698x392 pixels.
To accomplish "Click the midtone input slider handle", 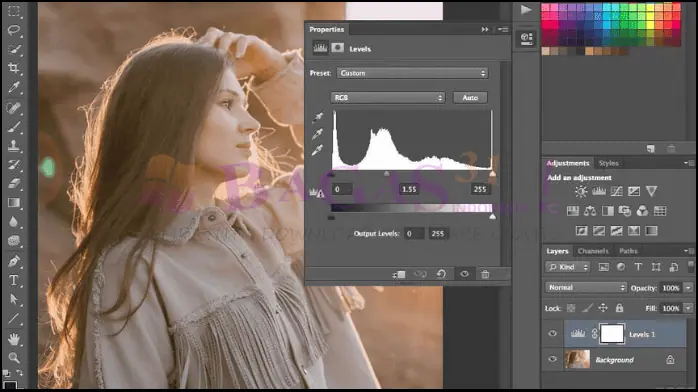I will [x=386, y=174].
